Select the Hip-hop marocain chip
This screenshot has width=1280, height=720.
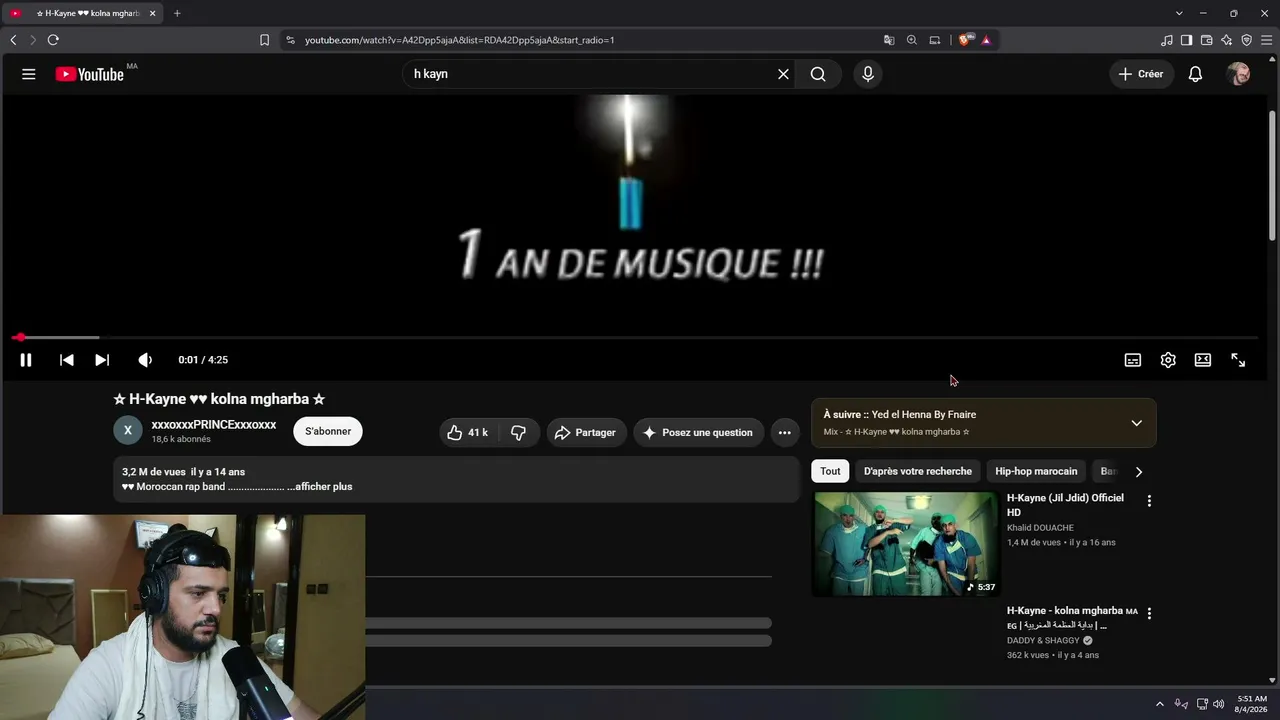click(x=1036, y=471)
